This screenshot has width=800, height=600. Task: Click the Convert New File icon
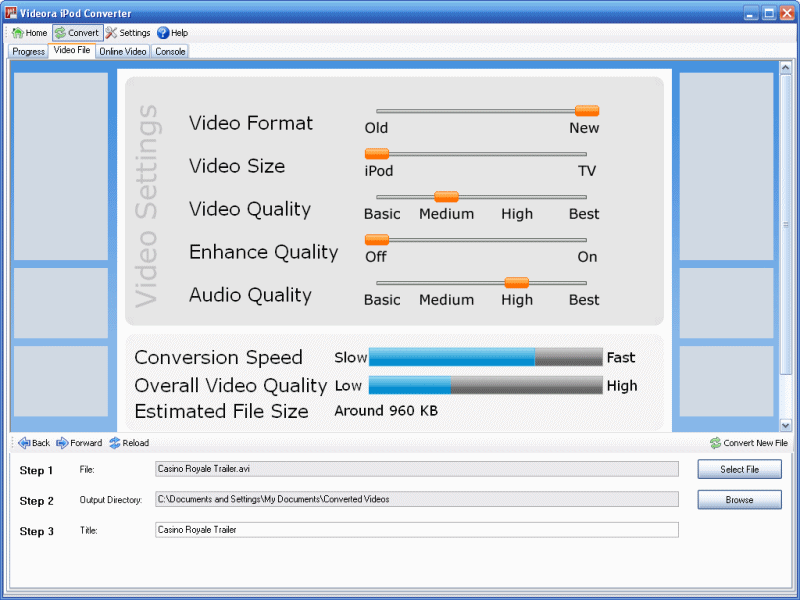pos(715,443)
